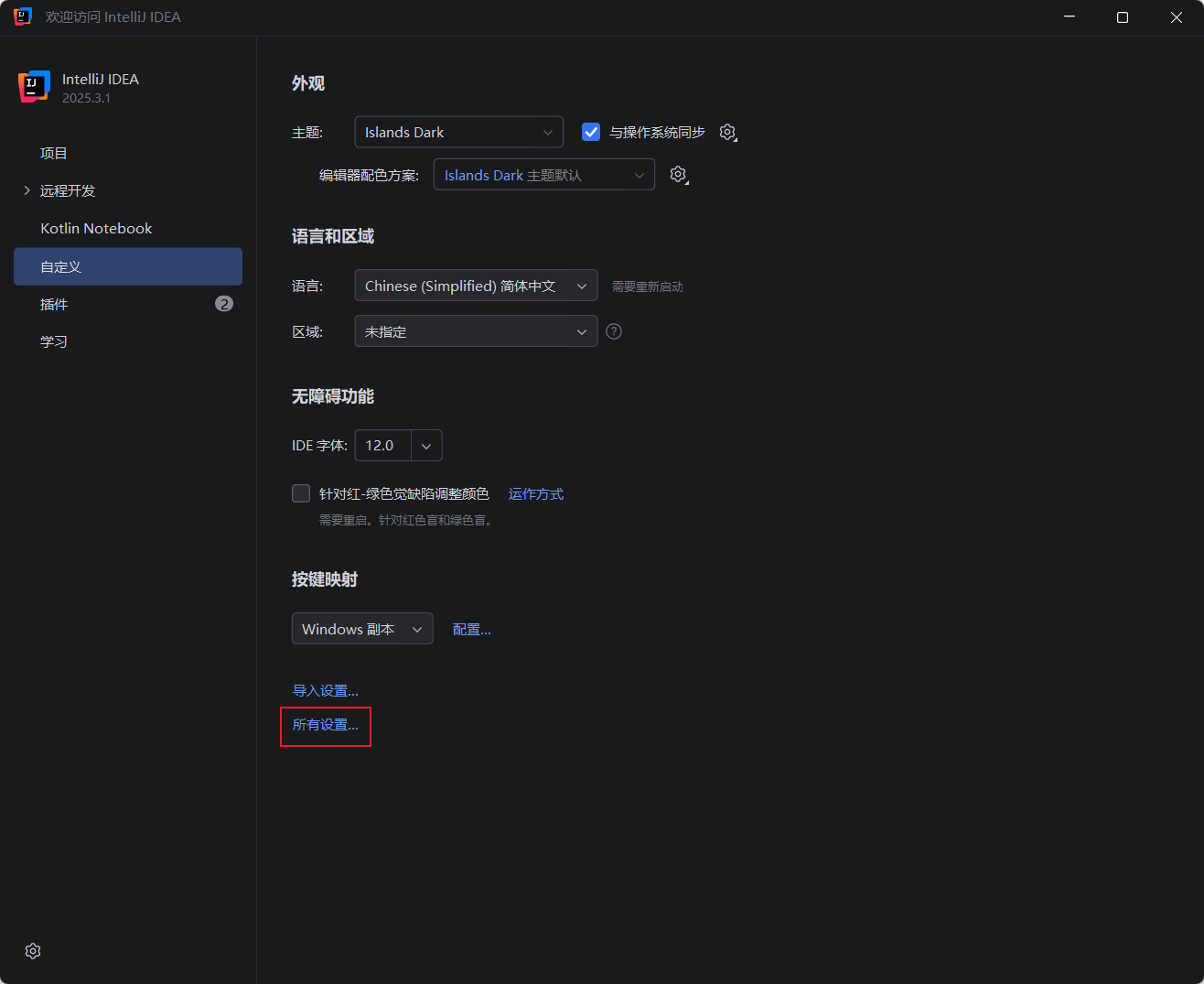Toggle 与操作系统同步 checkbox
Viewport: 1204px width, 984px height.
[591, 132]
